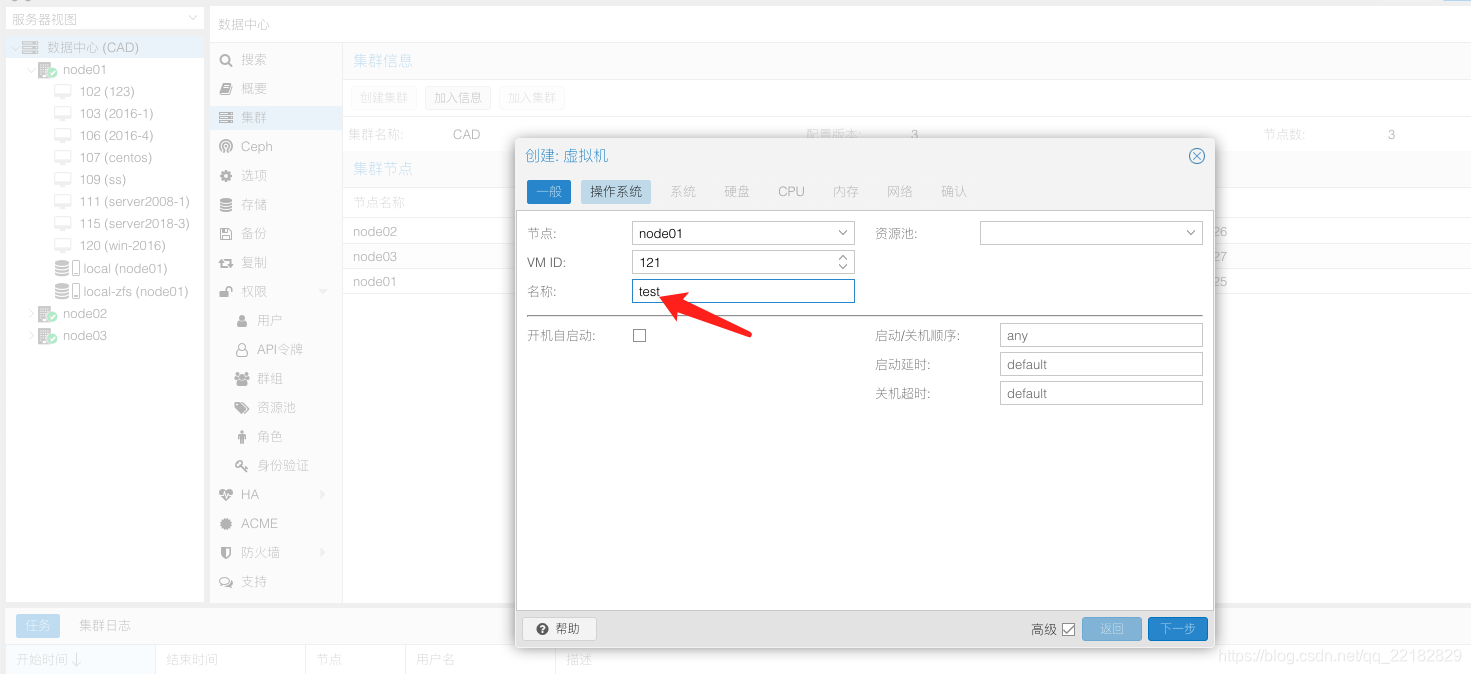Image resolution: width=1471 pixels, height=674 pixels.
Task: Switch to the OS tab in wizard
Action: pos(616,191)
